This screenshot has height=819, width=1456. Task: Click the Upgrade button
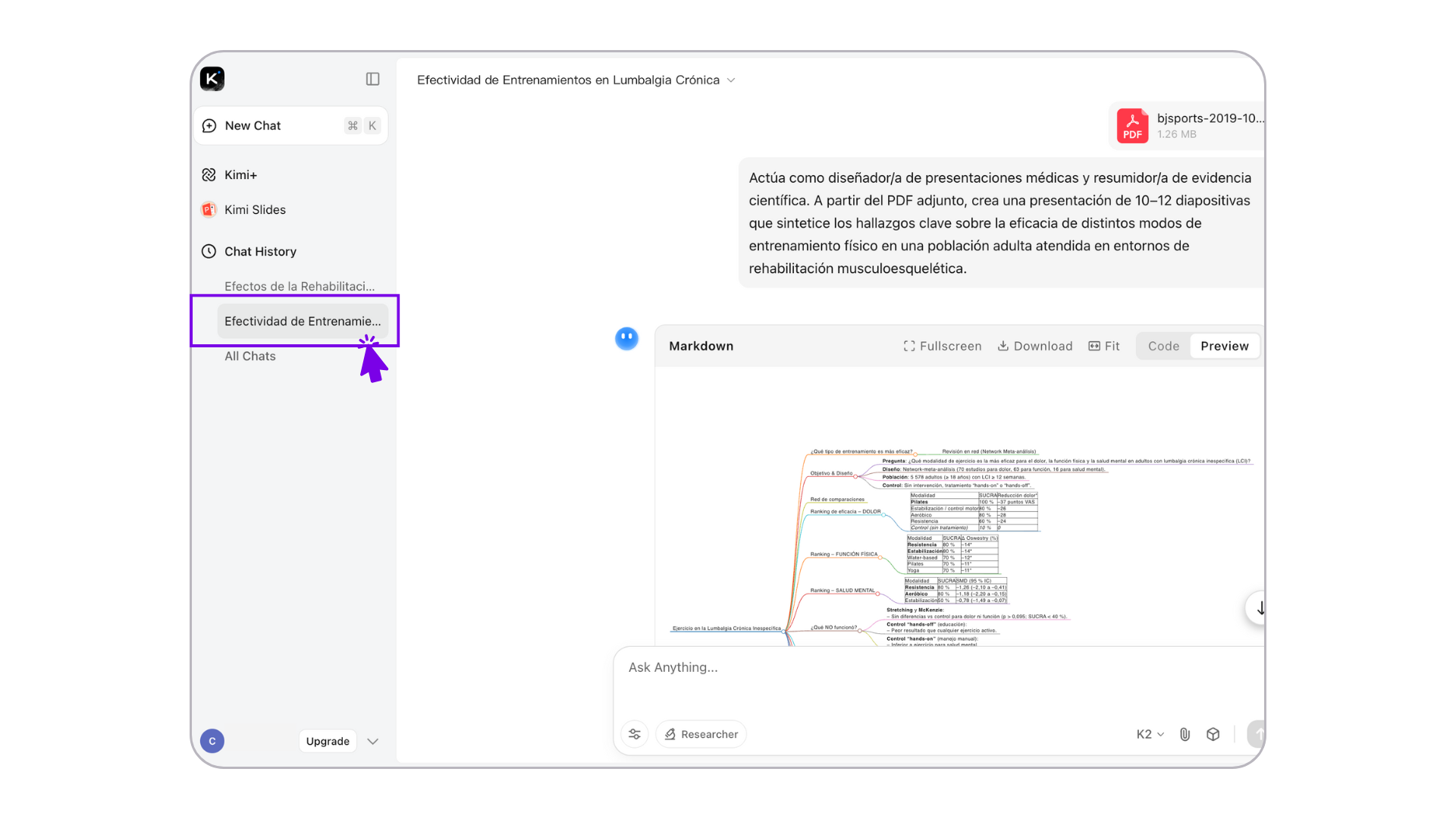click(328, 742)
